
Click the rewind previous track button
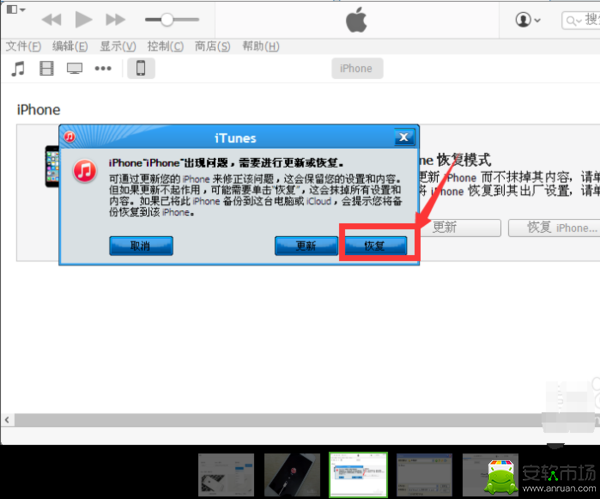click(52, 20)
